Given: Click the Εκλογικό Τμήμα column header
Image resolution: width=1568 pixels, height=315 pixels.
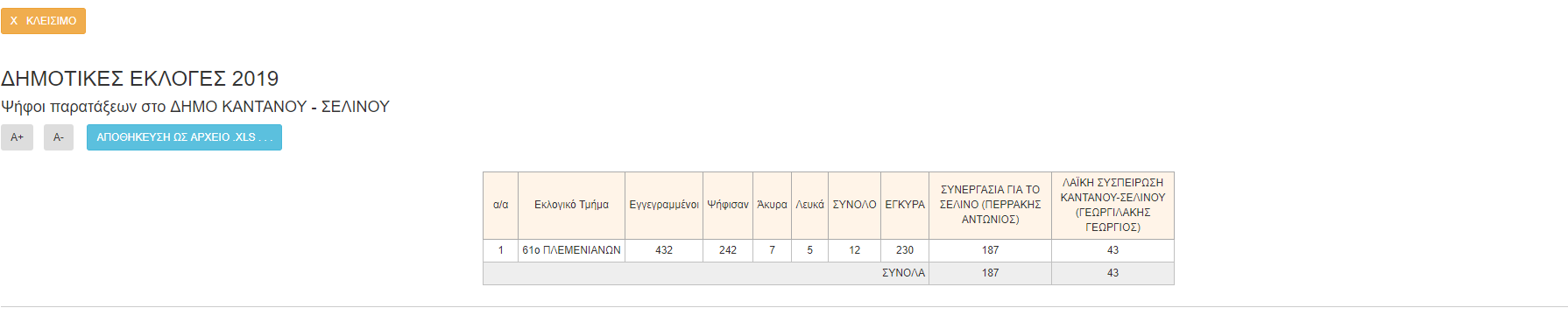Looking at the screenshot, I should pos(571,205).
